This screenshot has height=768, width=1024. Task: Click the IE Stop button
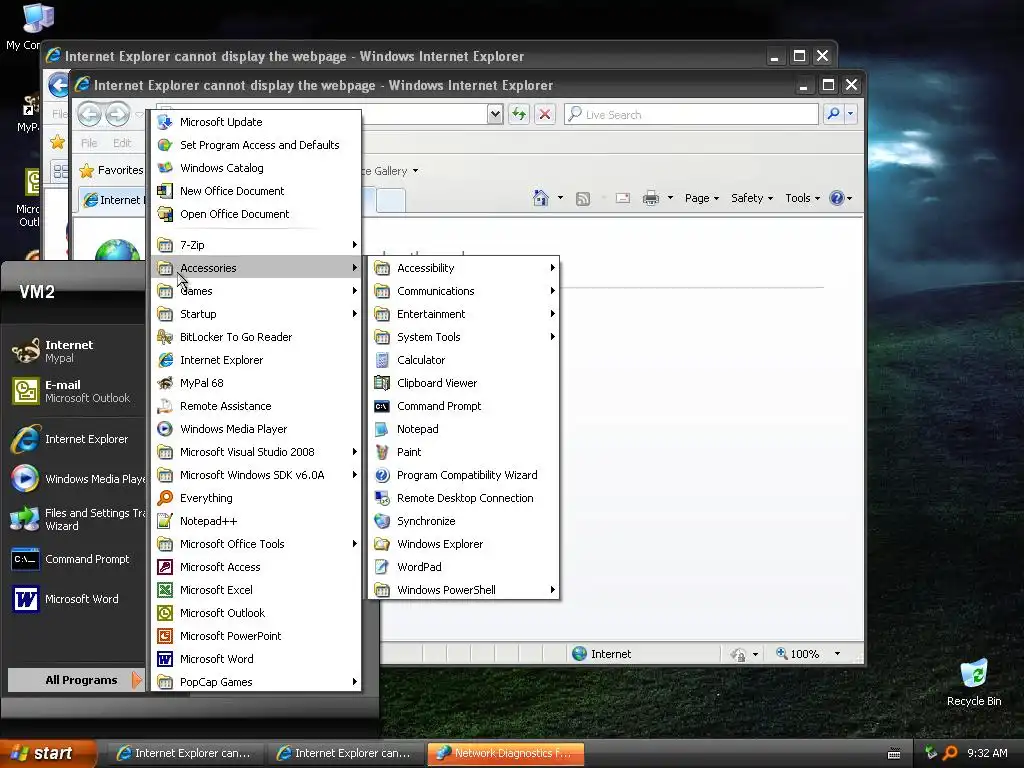[x=545, y=114]
